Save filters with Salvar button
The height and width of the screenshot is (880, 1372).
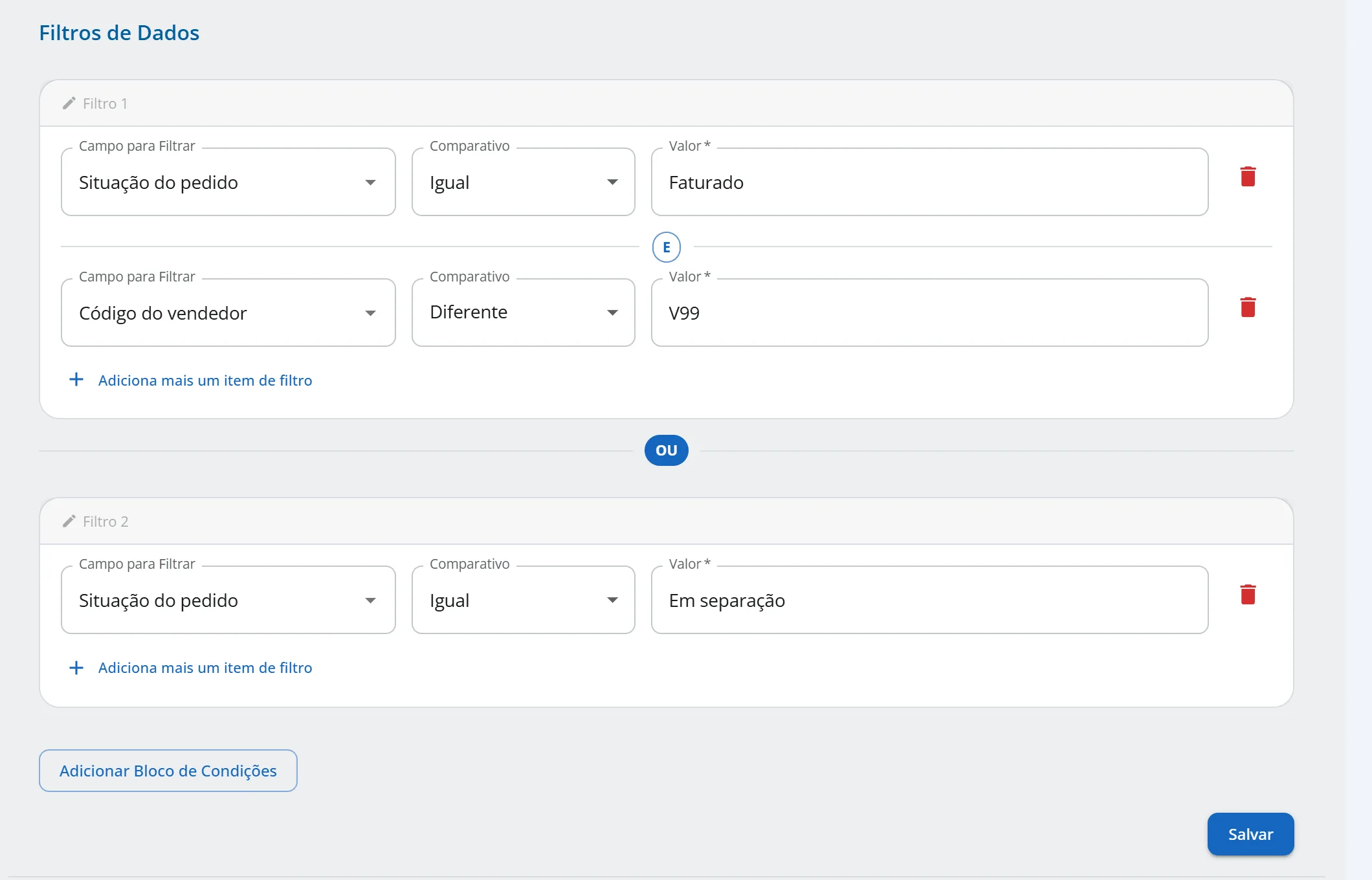pyautogui.click(x=1250, y=834)
